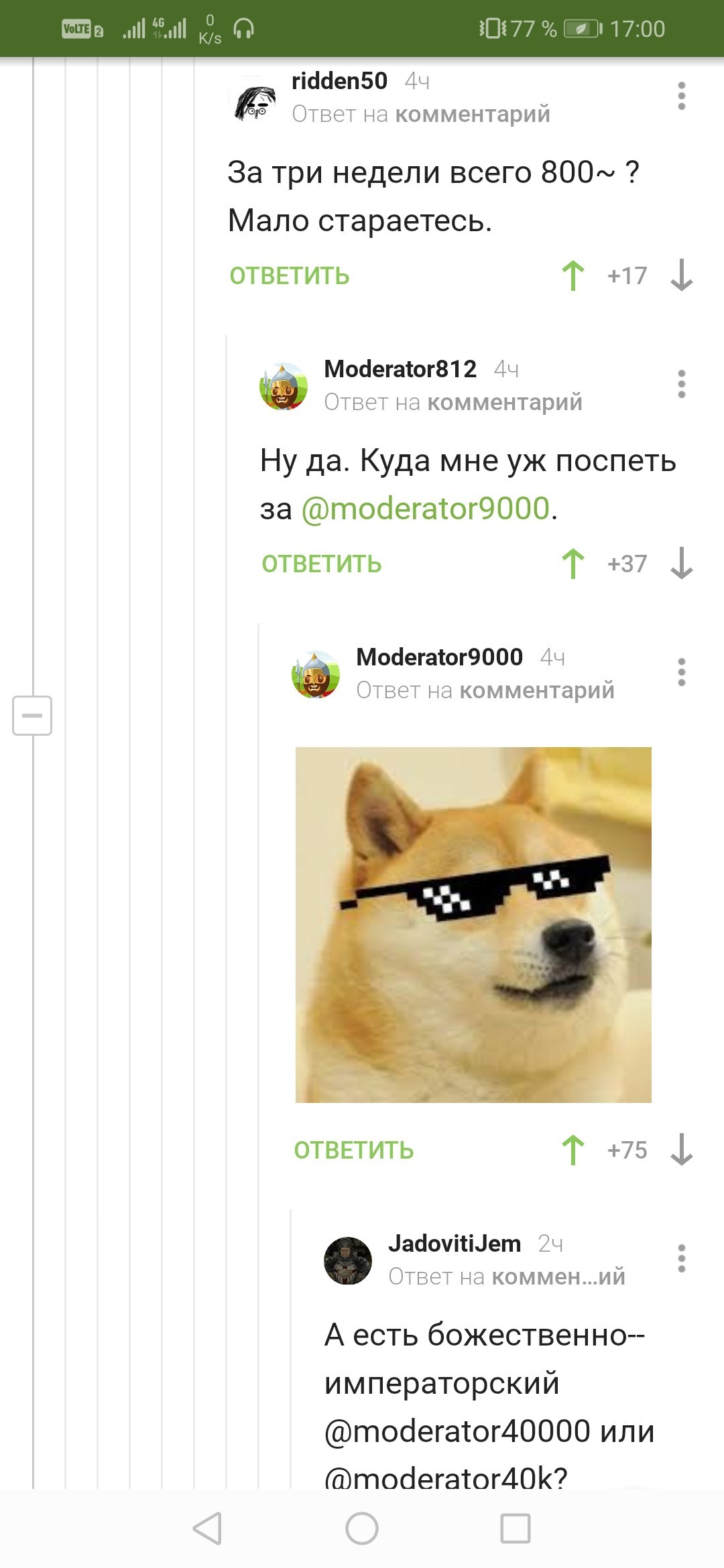Screen dimensions: 724x1568
Task: Open ridden50's avatar profile
Action: point(253,99)
